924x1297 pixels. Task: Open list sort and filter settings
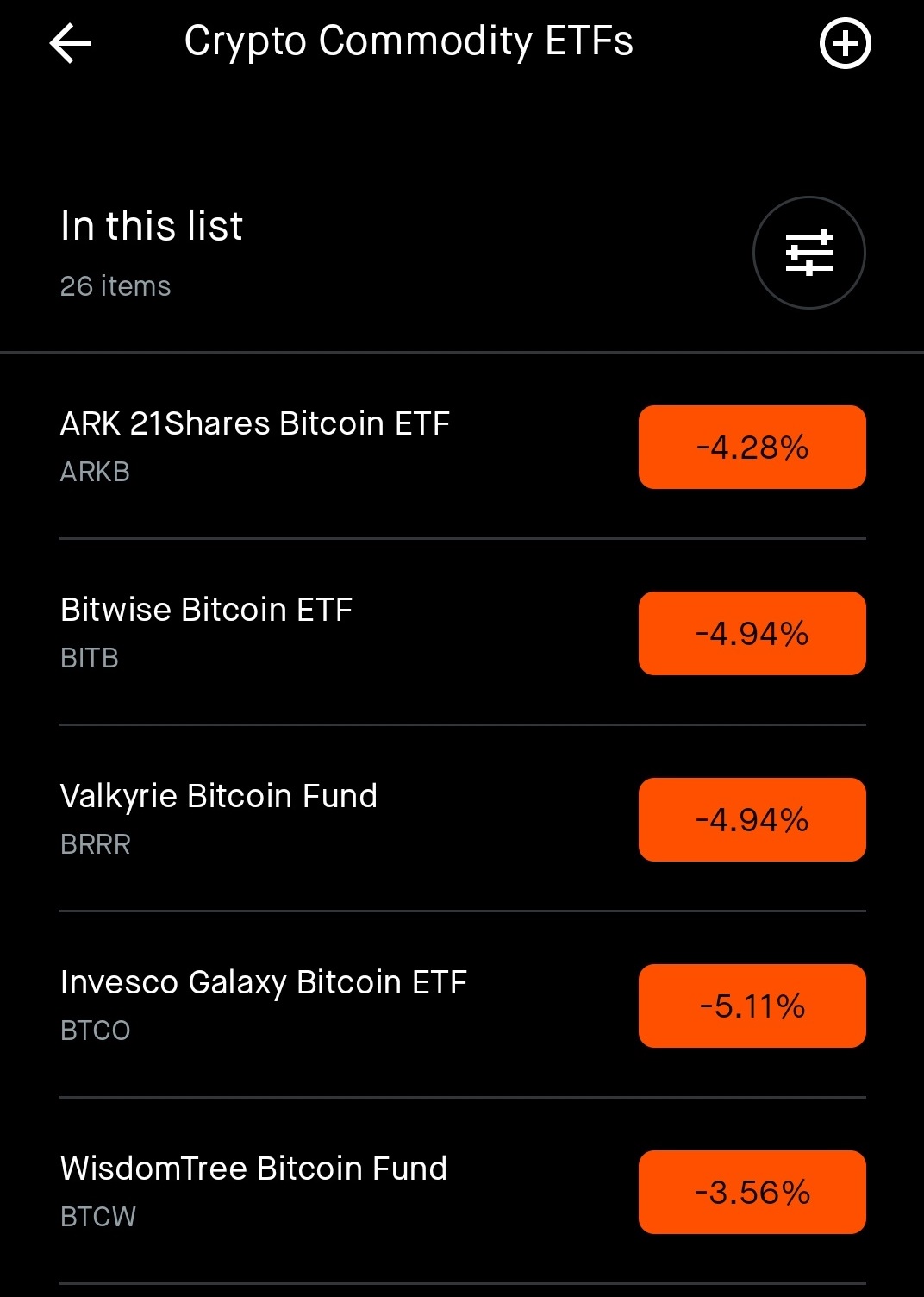pyautogui.click(x=808, y=253)
